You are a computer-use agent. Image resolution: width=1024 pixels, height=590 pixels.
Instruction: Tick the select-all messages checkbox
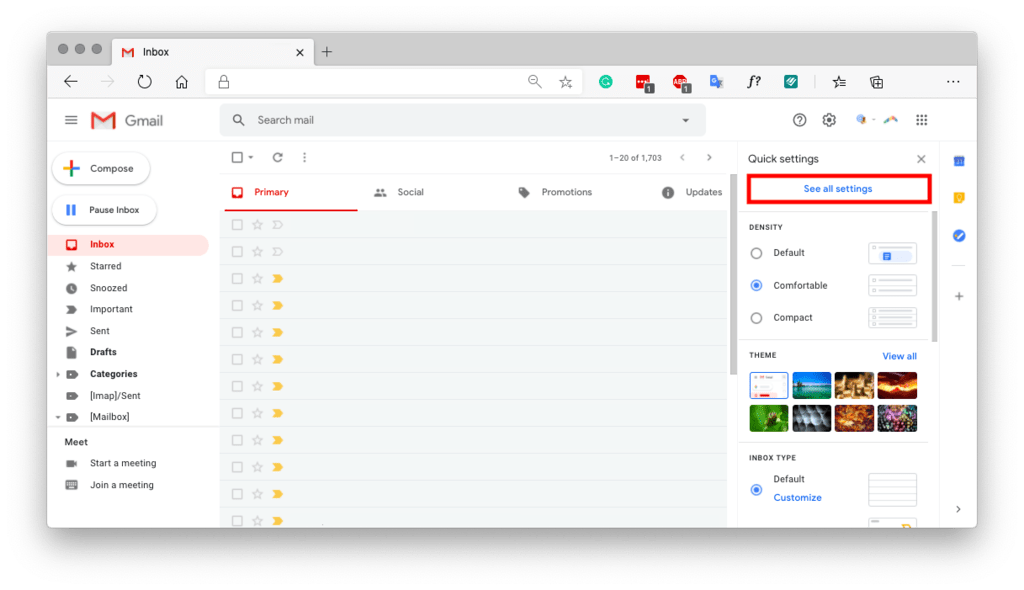point(237,157)
